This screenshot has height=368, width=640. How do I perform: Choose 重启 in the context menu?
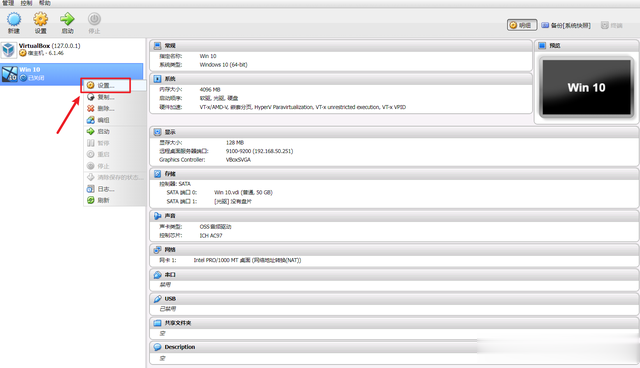[x=115, y=154]
